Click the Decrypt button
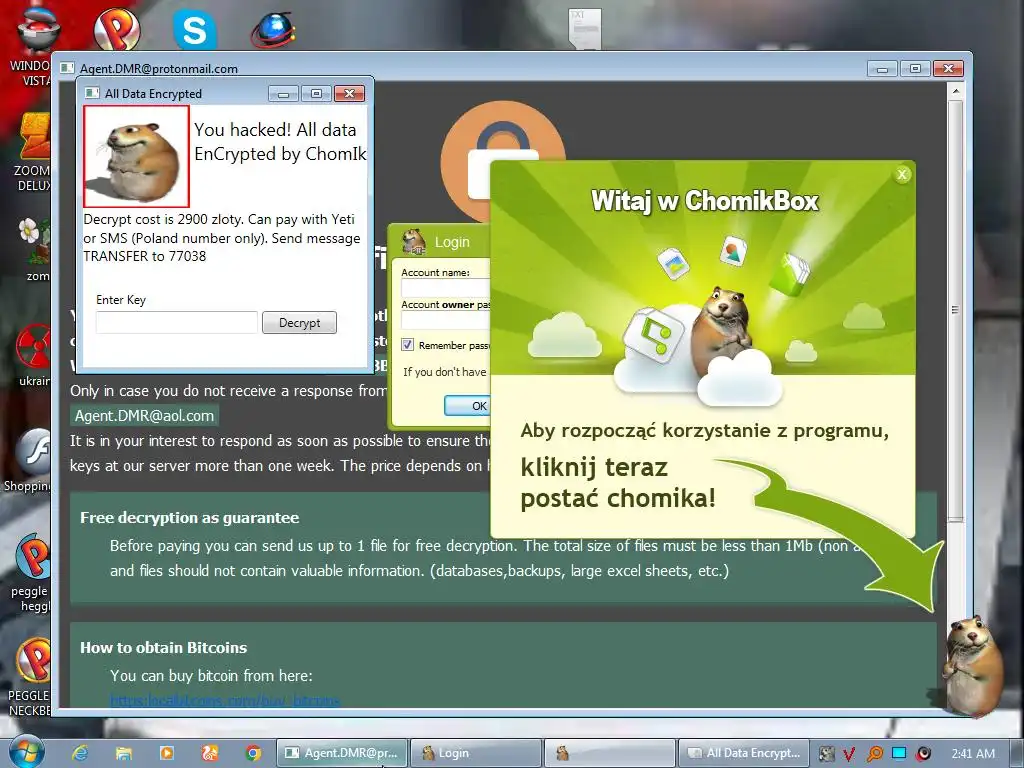The image size is (1024, 768). click(299, 323)
